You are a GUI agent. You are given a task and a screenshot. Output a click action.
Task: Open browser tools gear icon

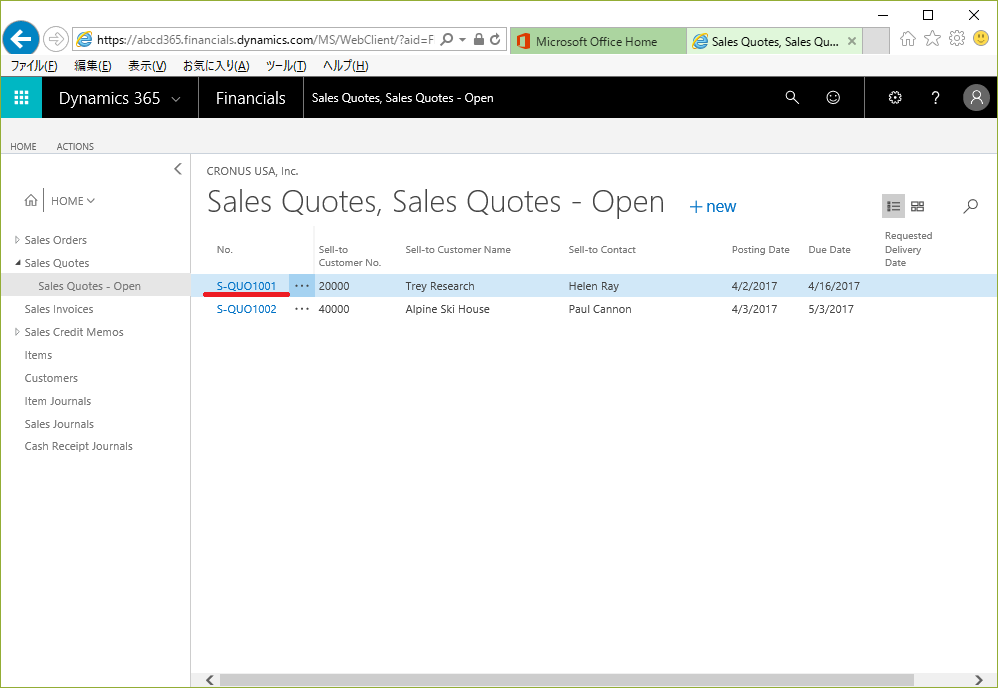pos(957,39)
